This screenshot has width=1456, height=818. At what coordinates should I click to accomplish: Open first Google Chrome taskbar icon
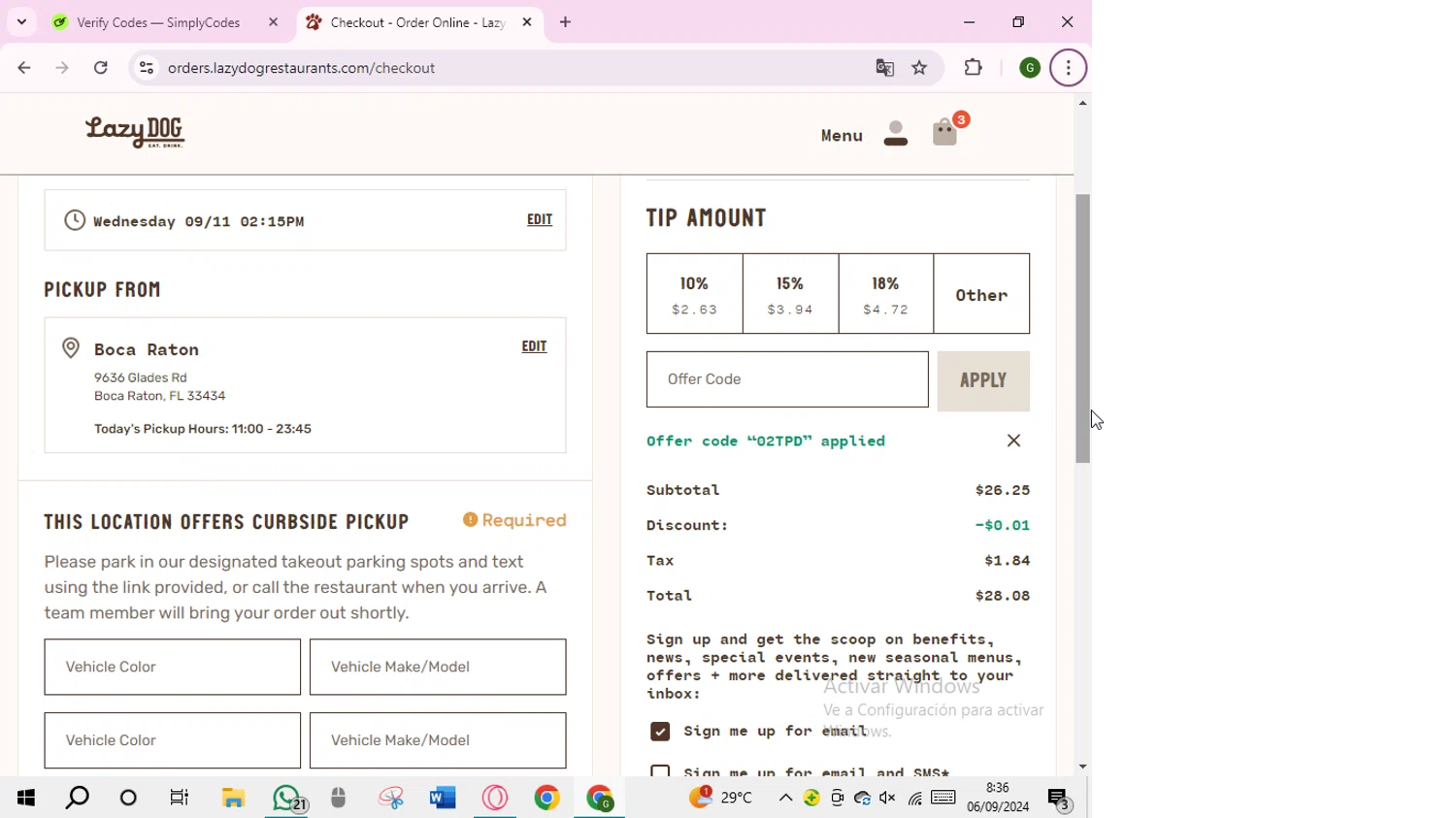pos(547,798)
